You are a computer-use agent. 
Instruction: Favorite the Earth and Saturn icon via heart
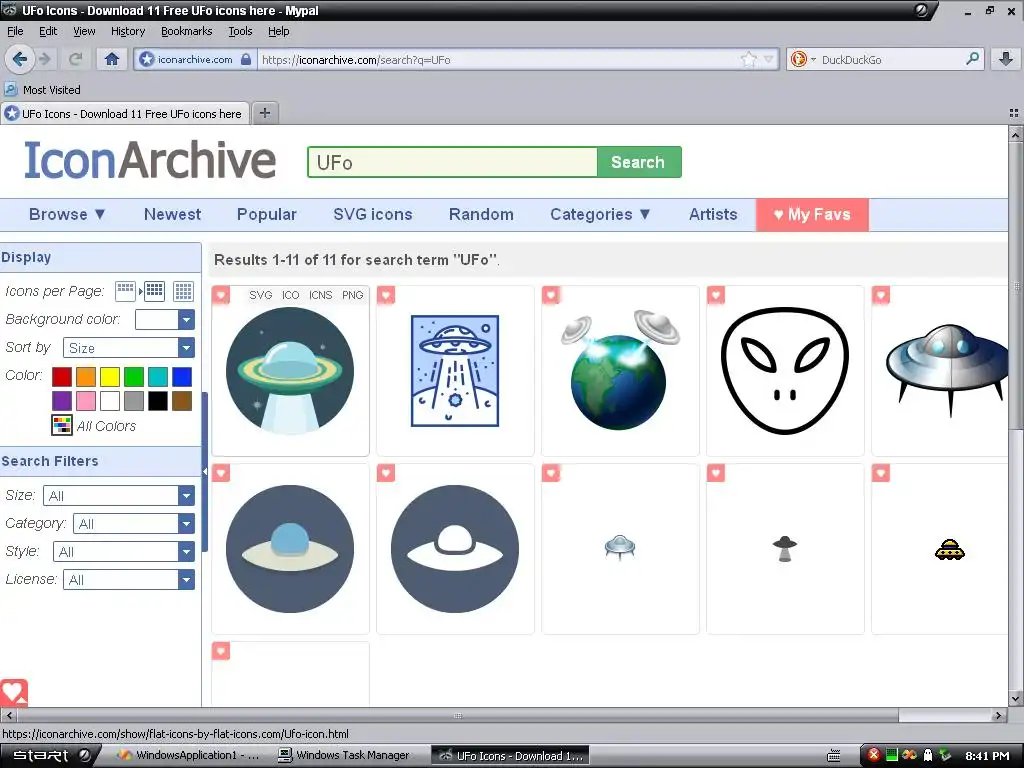pos(551,295)
